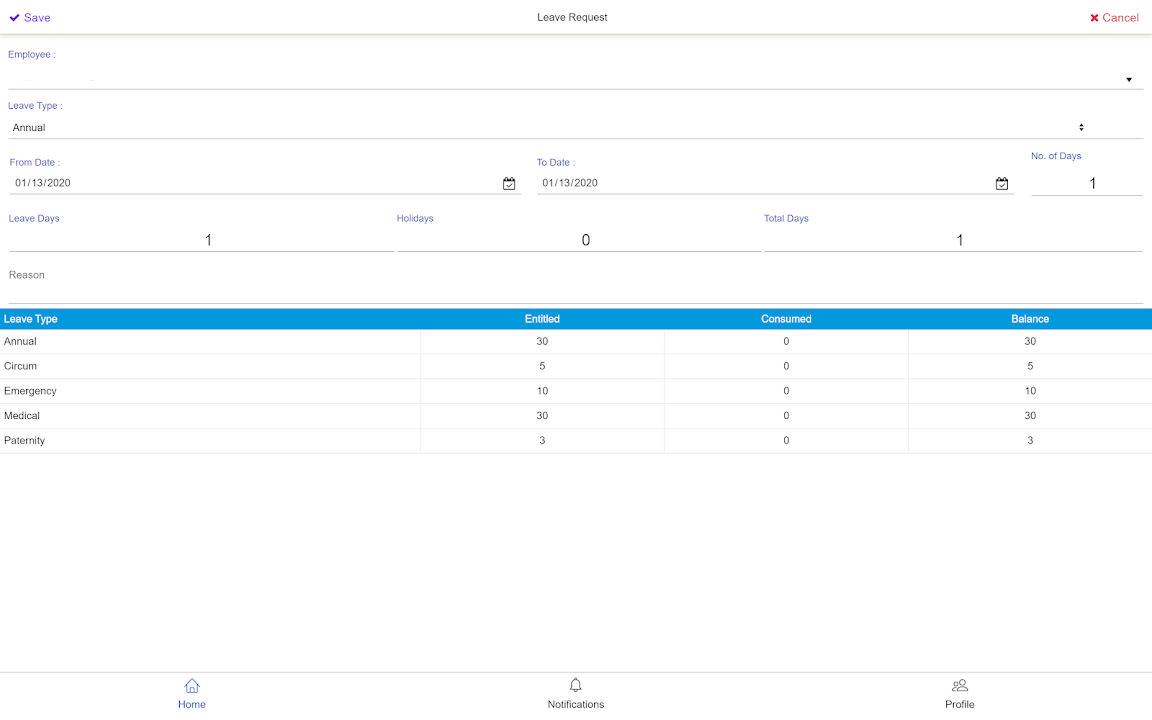Click the Total Days value field

click(953, 240)
